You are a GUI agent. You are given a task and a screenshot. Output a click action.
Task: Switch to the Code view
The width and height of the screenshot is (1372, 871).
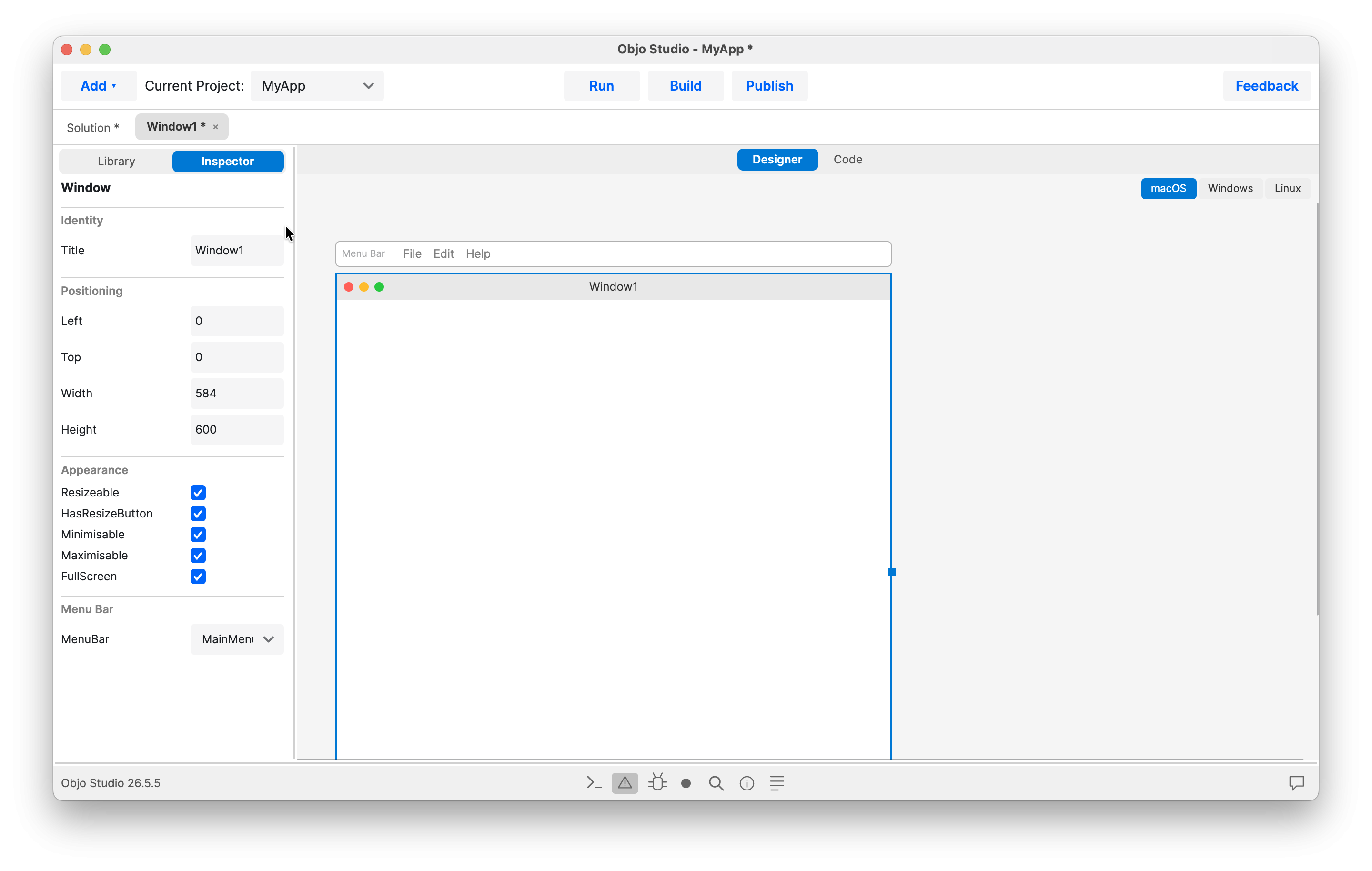click(848, 160)
